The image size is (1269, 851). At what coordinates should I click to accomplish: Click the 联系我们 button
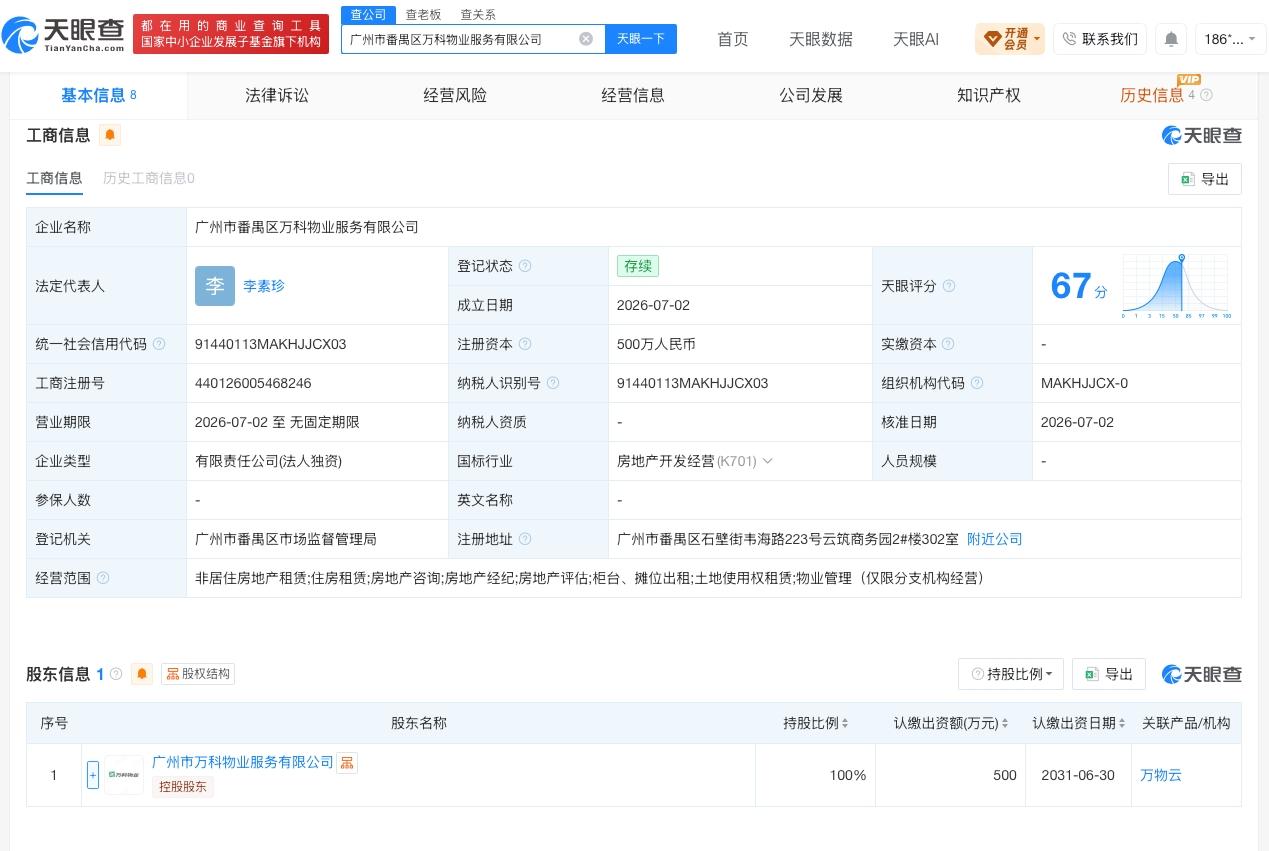[1100, 39]
